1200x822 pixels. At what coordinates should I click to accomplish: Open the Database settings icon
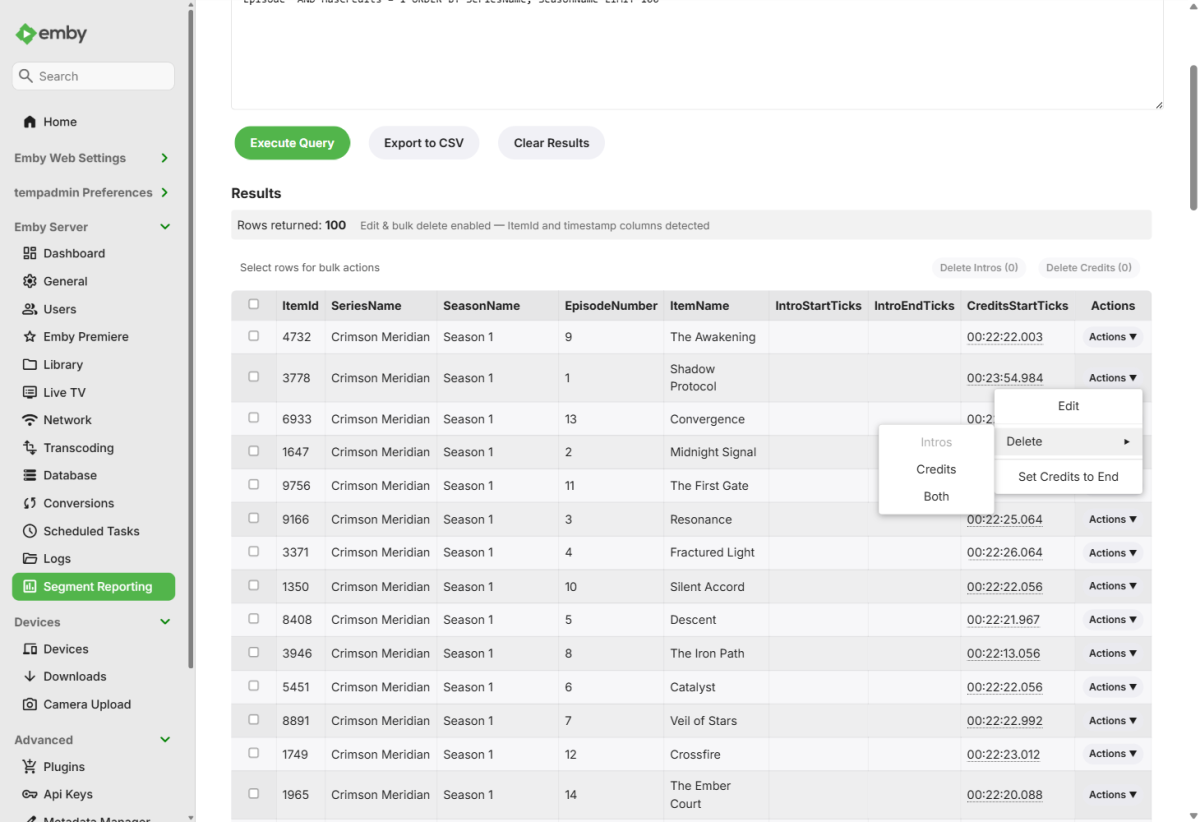pyautogui.click(x=30, y=475)
